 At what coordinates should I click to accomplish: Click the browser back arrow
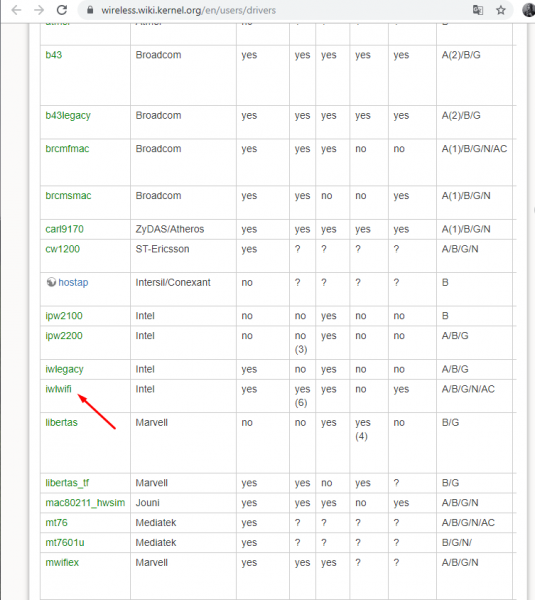pos(16,10)
